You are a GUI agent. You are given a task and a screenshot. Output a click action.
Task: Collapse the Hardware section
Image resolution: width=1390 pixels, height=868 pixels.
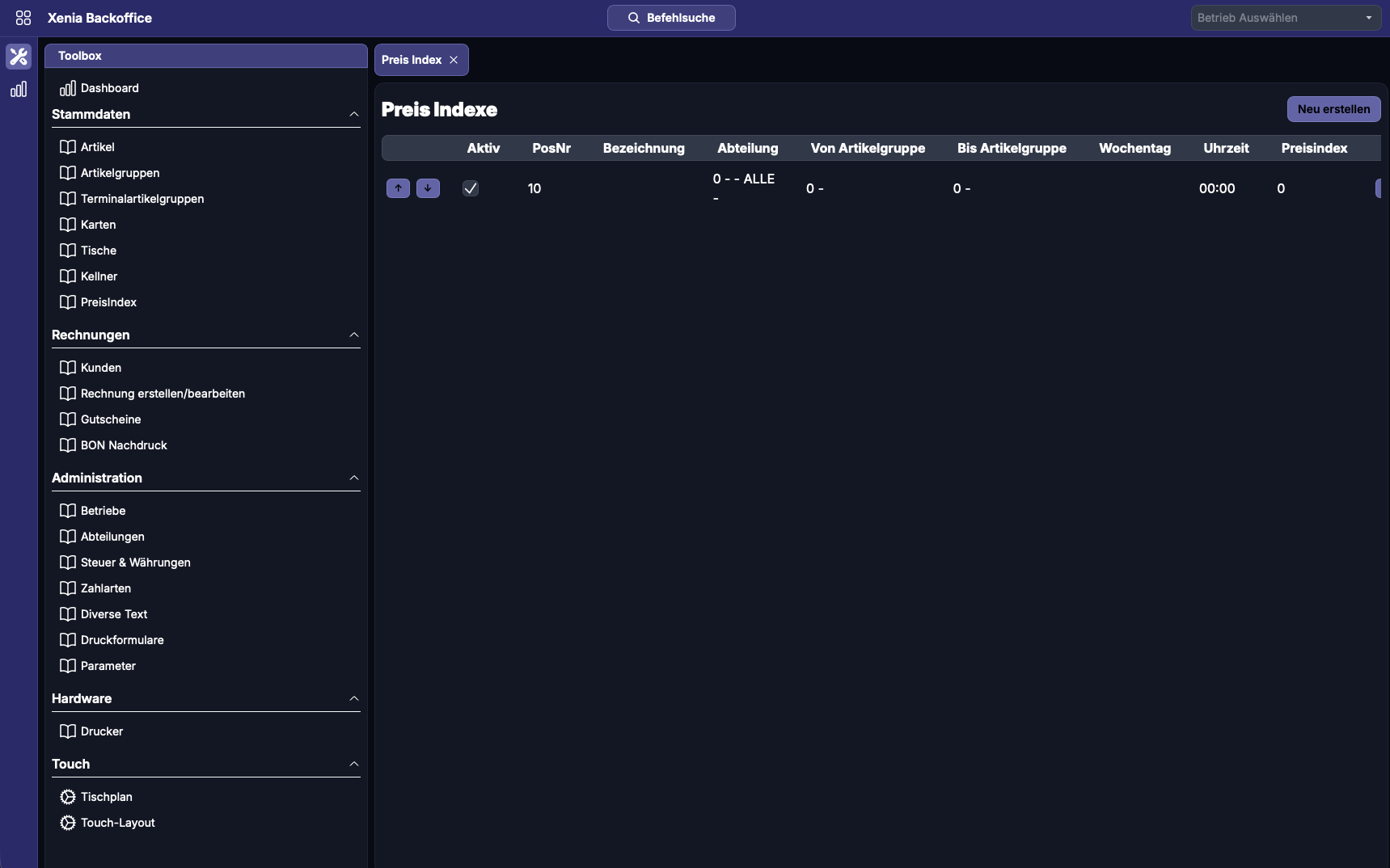coord(353,699)
